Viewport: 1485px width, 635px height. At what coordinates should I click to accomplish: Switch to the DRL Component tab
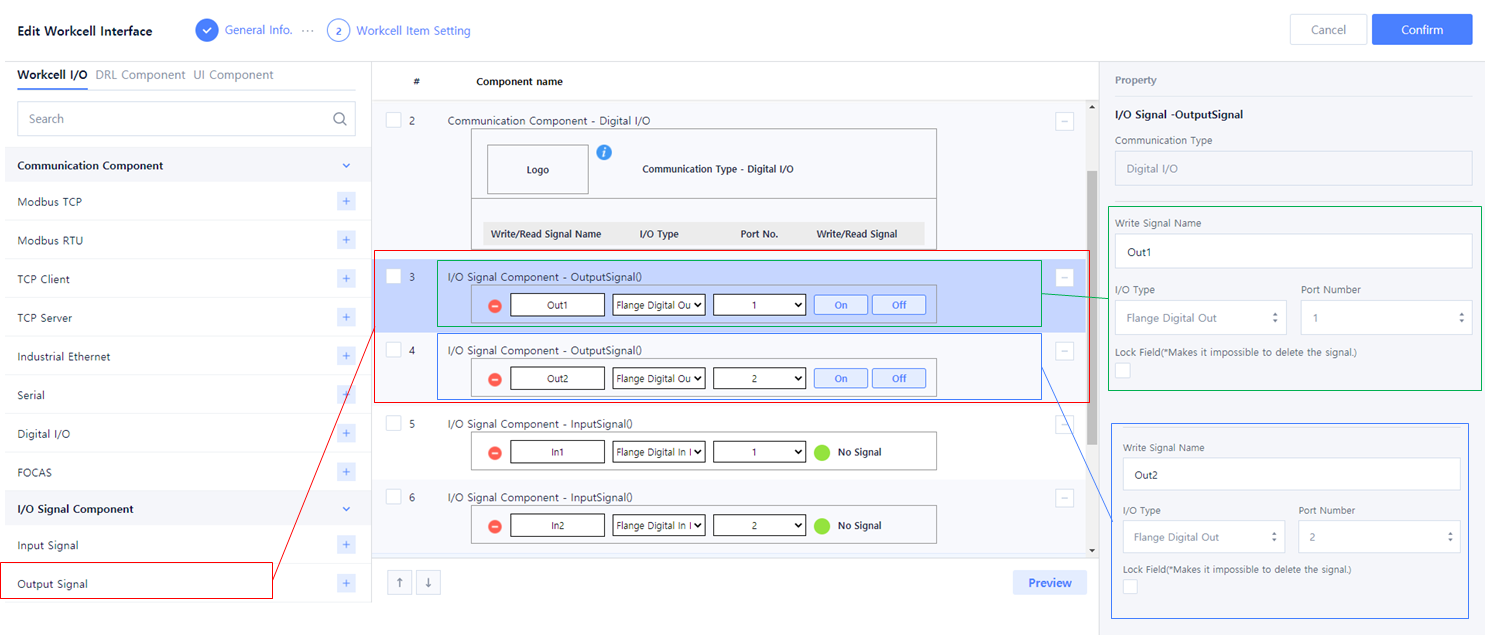(x=140, y=75)
